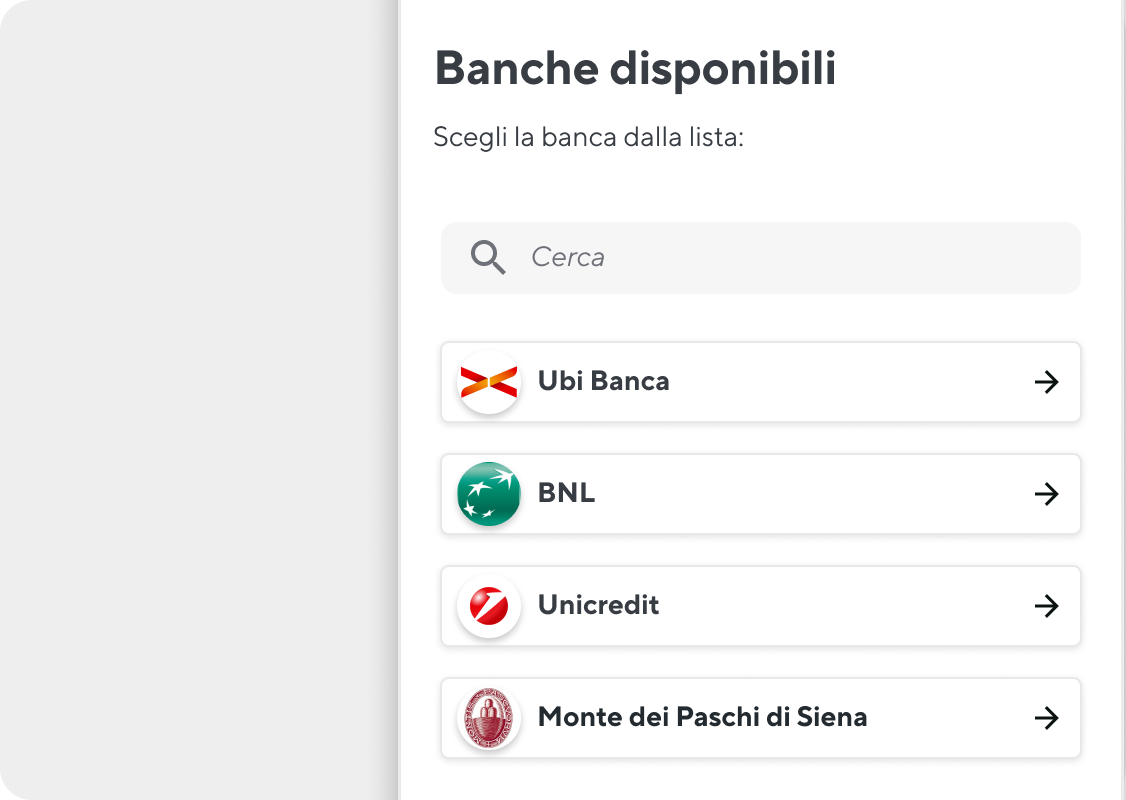Click the arrow icon next to Unicredit
The image size is (1126, 800).
(x=1047, y=605)
